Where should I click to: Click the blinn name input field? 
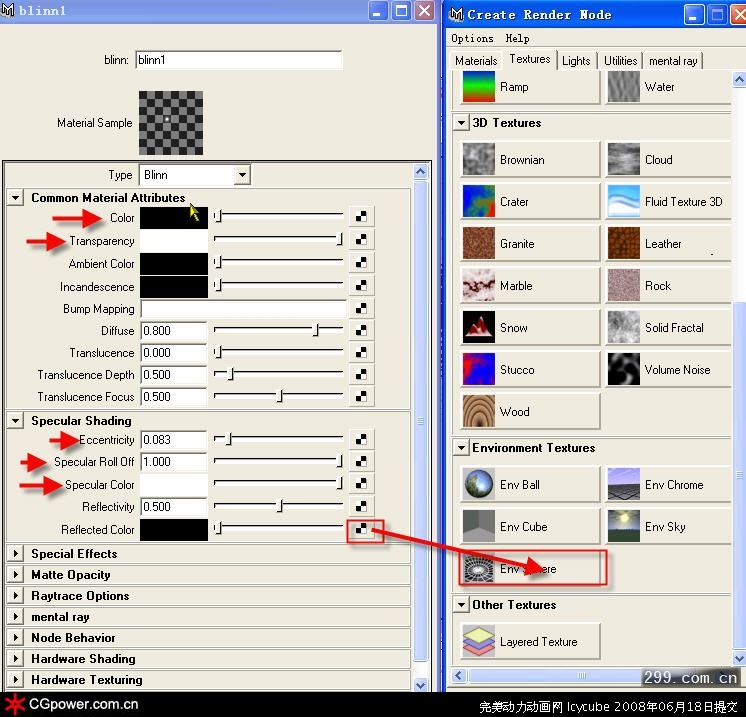point(238,60)
